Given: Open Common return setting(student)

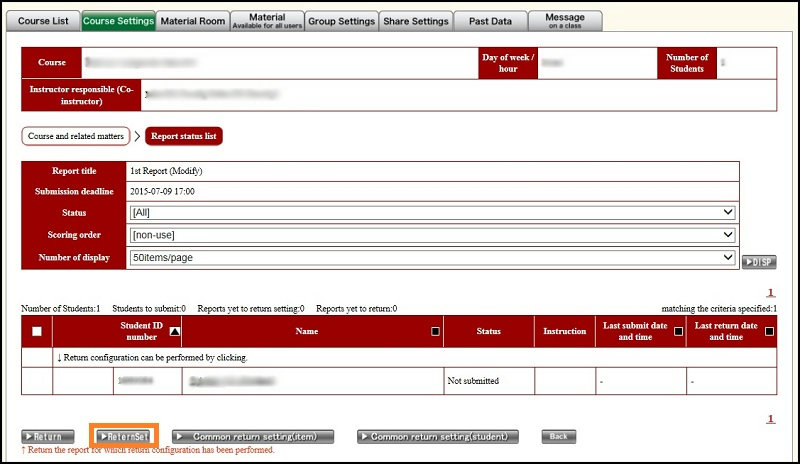Looking at the screenshot, I should pyautogui.click(x=438, y=437).
